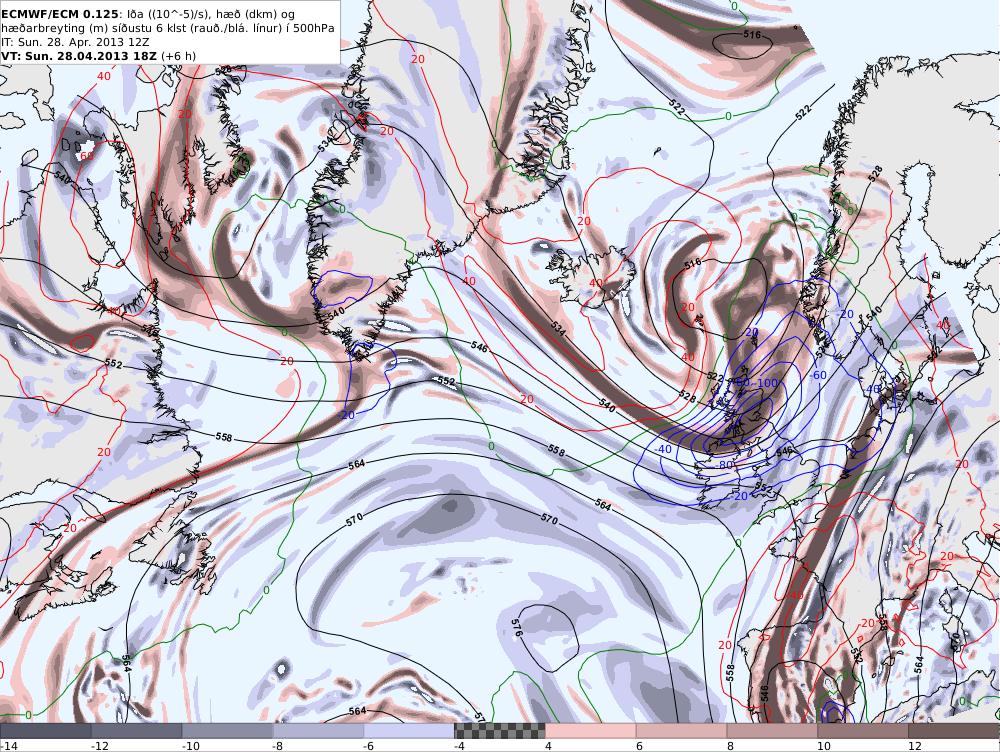Choose the pale lavender swatch between -6 and -4
Screen dimensions: 1000x752
click(409, 731)
